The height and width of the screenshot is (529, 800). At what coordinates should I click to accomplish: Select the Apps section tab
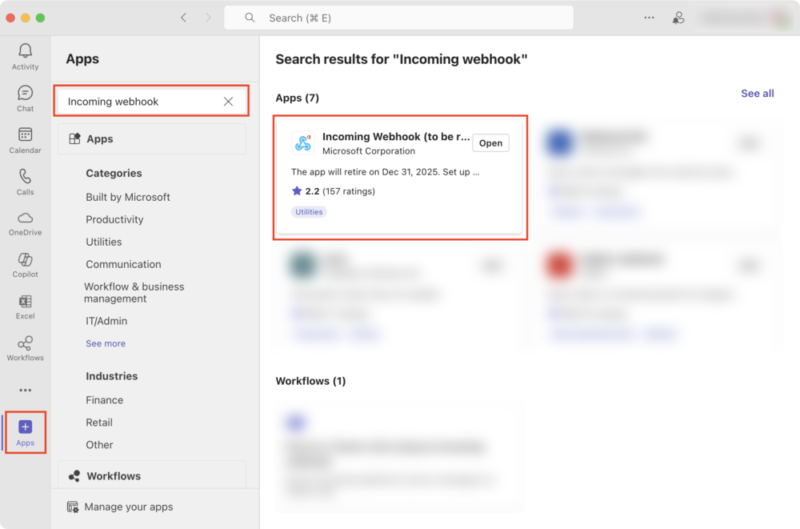pyautogui.click(x=152, y=139)
